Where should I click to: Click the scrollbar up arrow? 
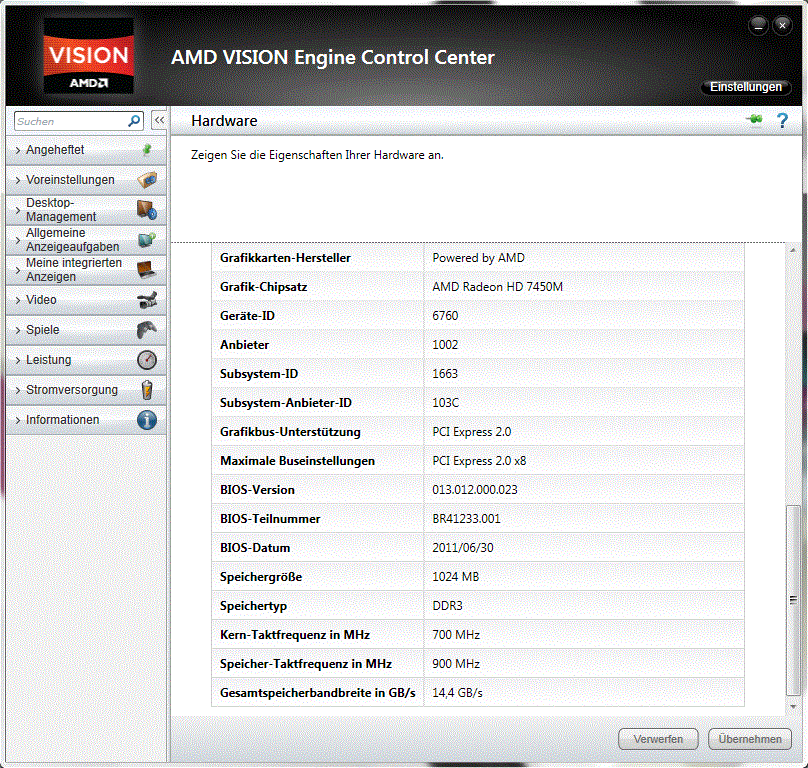pyautogui.click(x=793, y=250)
